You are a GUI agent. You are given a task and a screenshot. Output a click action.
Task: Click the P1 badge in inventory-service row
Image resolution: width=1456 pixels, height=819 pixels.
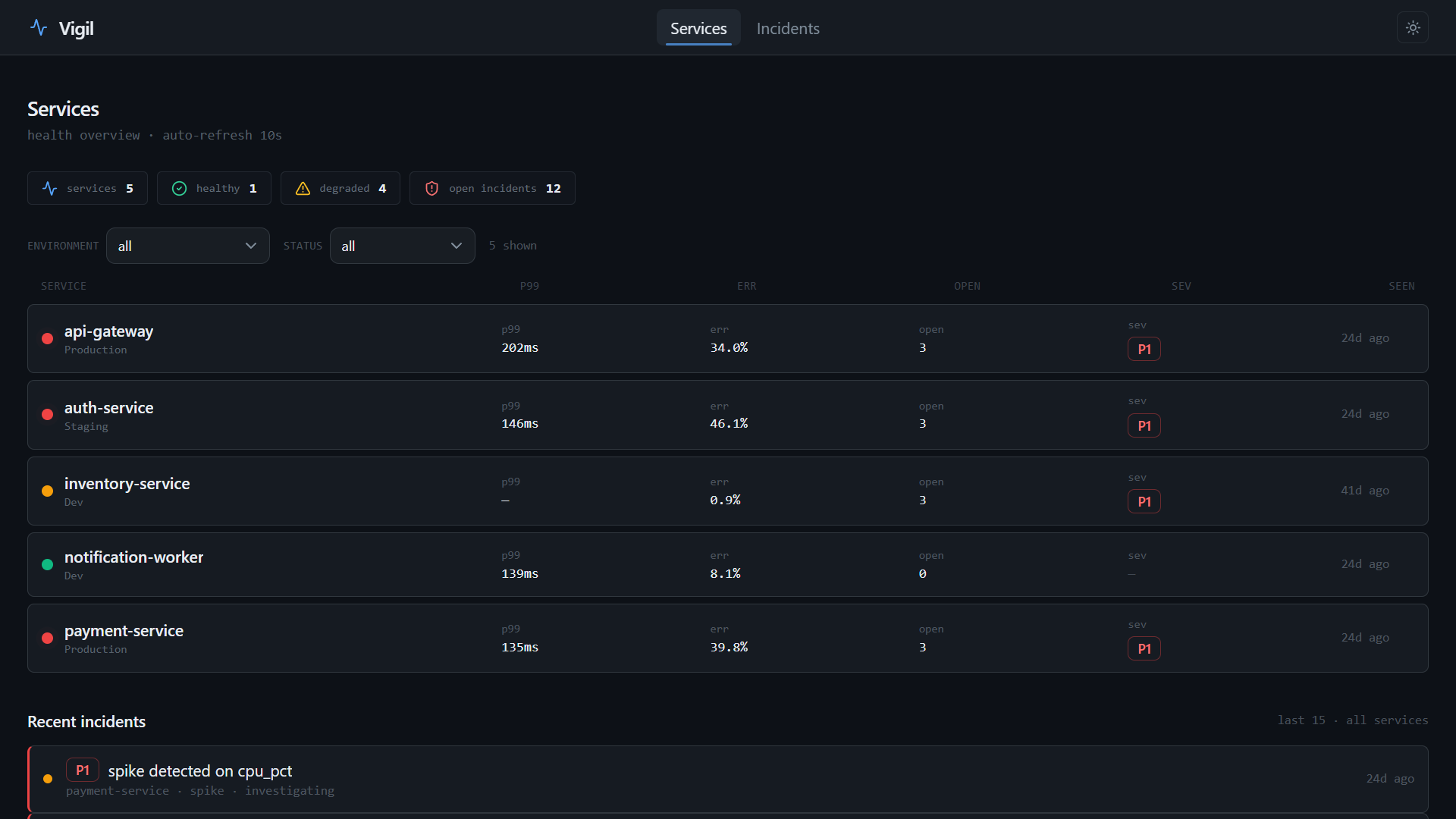point(1144,501)
